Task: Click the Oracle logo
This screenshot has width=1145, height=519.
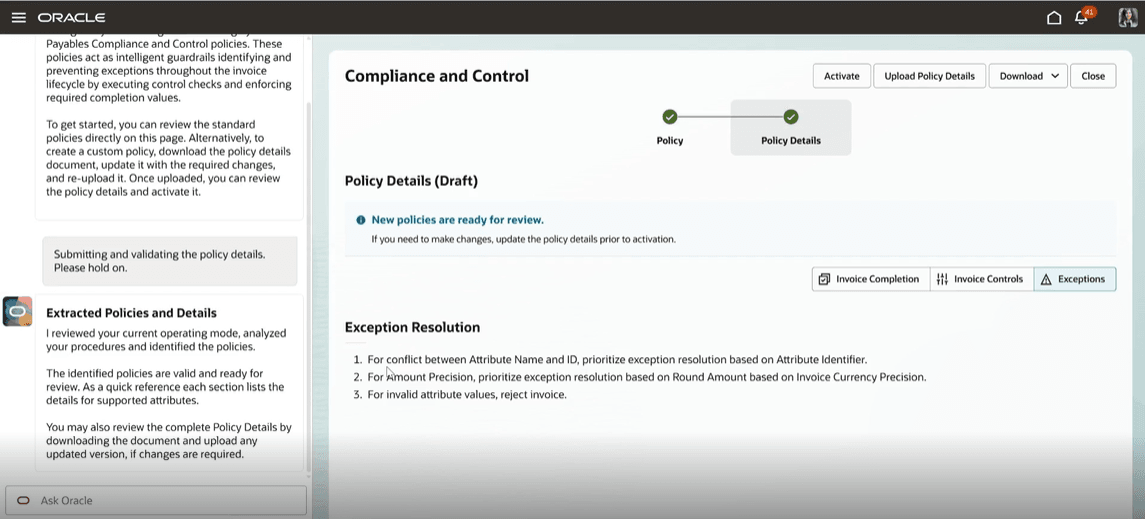Action: [x=72, y=18]
